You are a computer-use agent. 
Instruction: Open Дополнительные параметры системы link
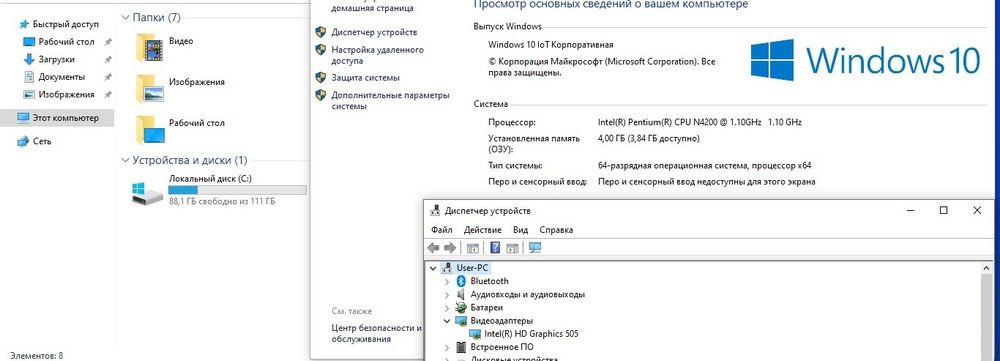coord(390,101)
